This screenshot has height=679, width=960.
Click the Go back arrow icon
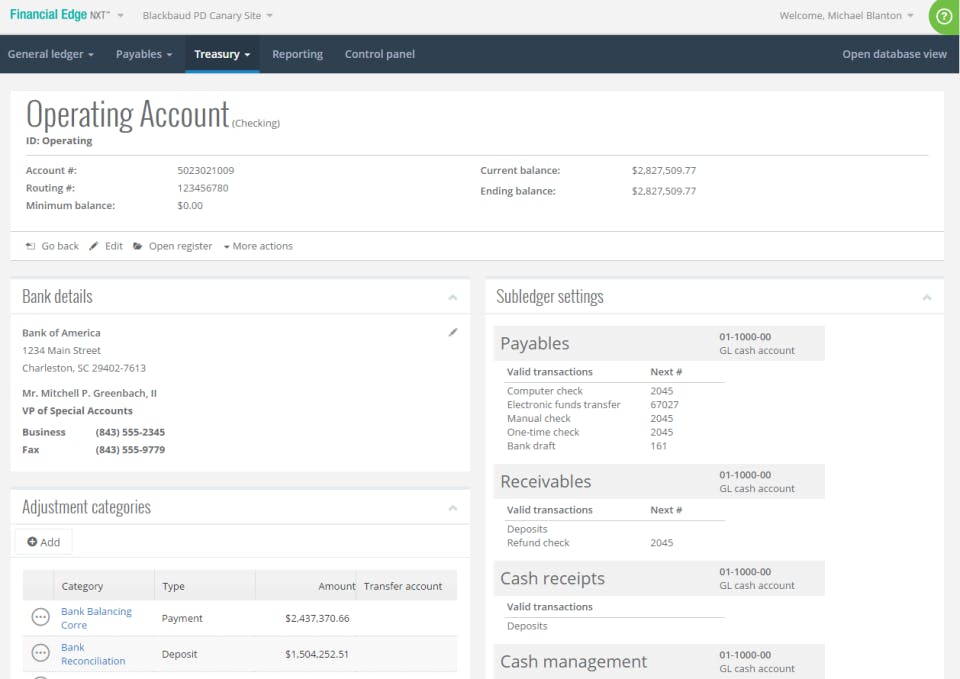coord(30,246)
